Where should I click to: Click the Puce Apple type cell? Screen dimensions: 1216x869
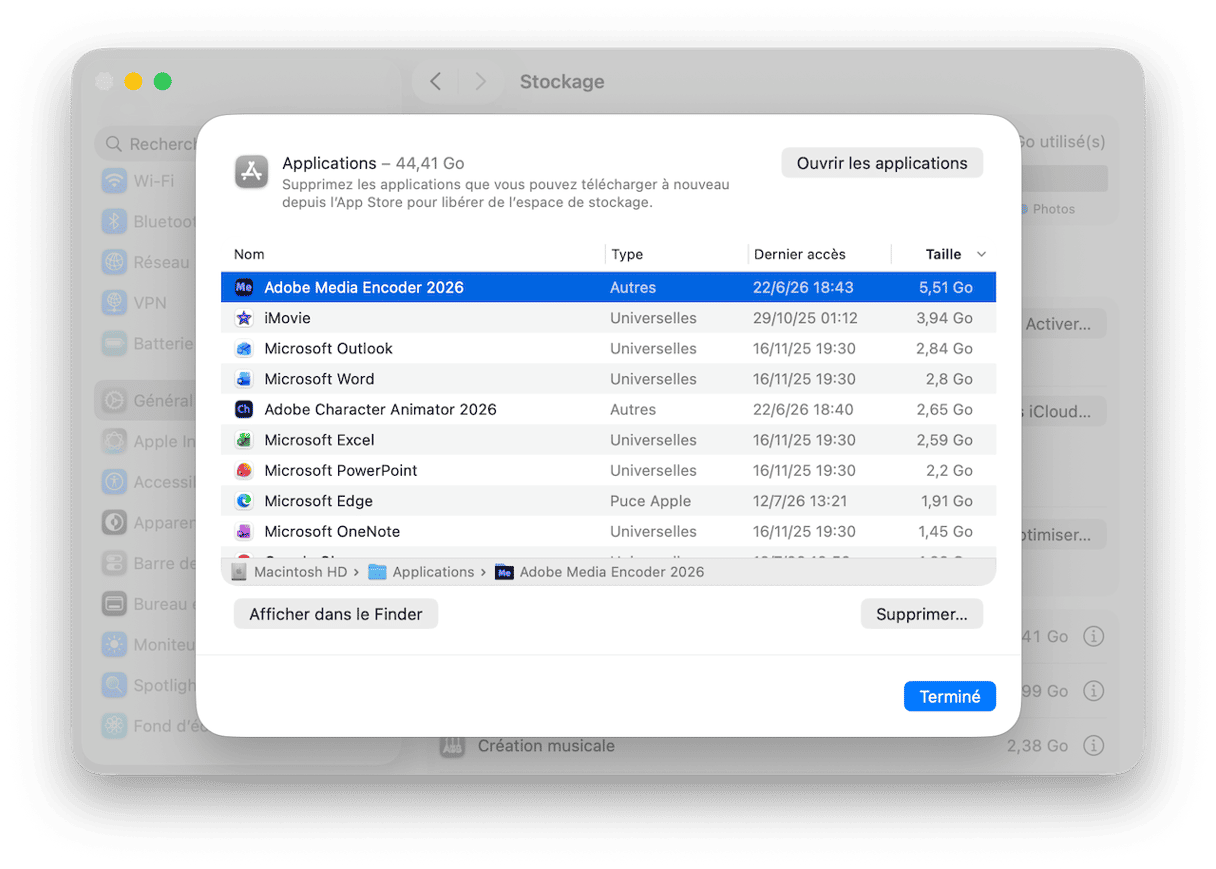(x=650, y=501)
